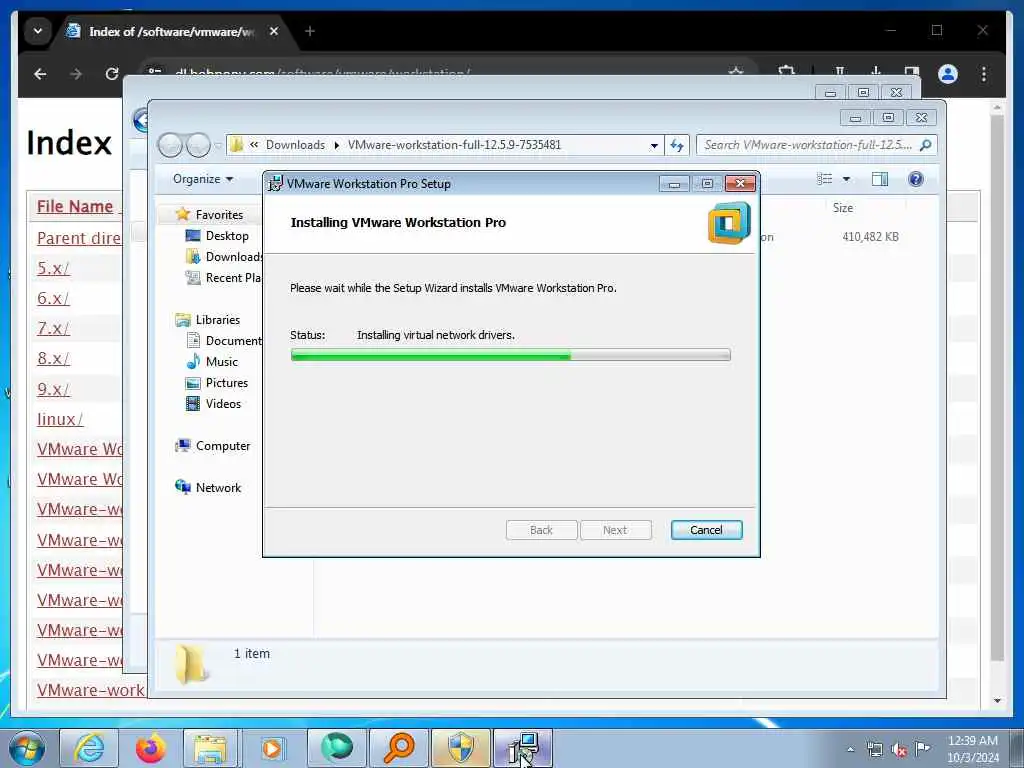Open the 8.x/ directory link
1024x768 pixels.
click(x=53, y=359)
